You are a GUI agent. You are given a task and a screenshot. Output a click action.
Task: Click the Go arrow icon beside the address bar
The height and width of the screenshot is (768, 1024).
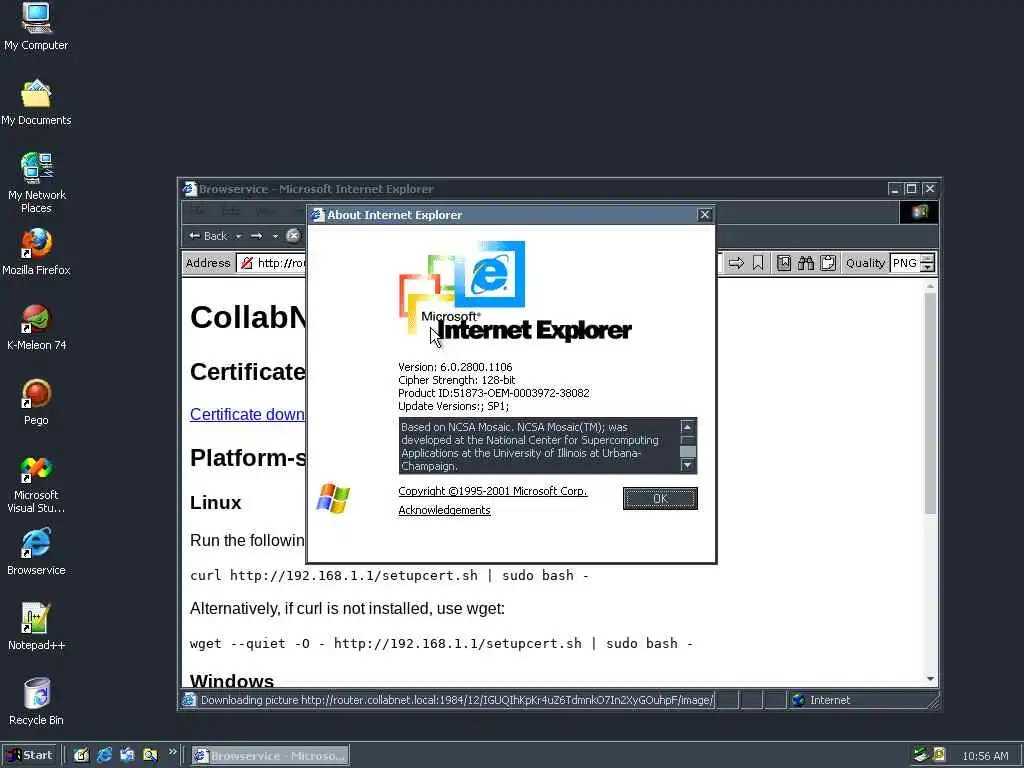click(736, 263)
